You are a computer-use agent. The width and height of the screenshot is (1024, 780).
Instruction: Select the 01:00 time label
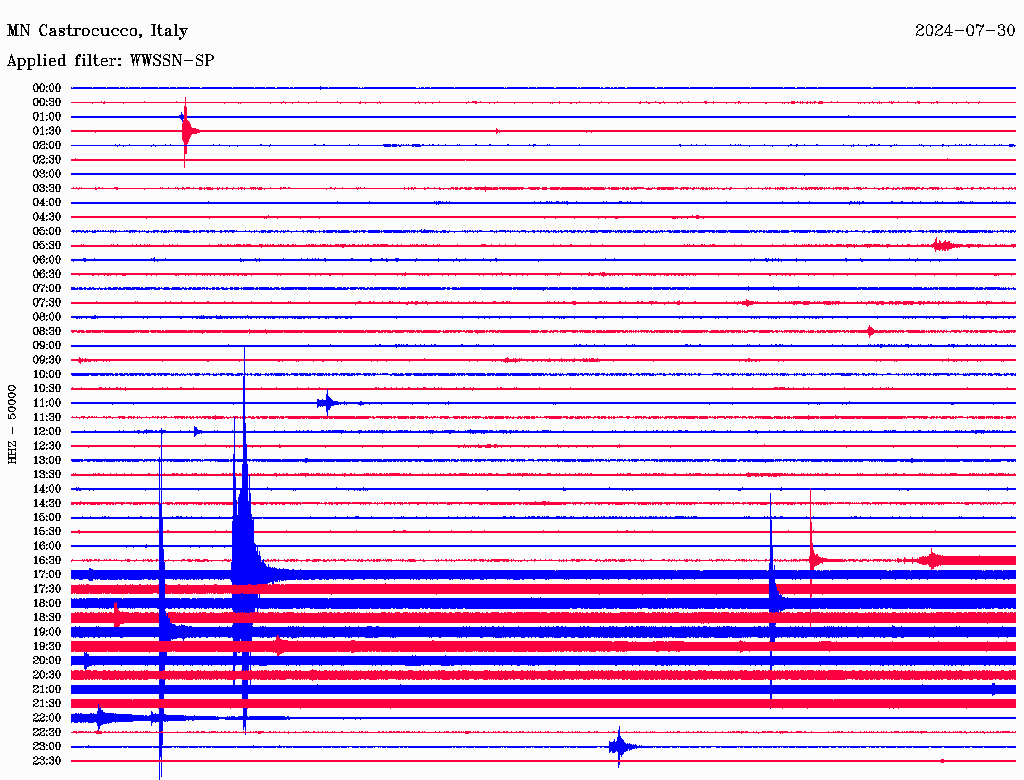point(46,116)
